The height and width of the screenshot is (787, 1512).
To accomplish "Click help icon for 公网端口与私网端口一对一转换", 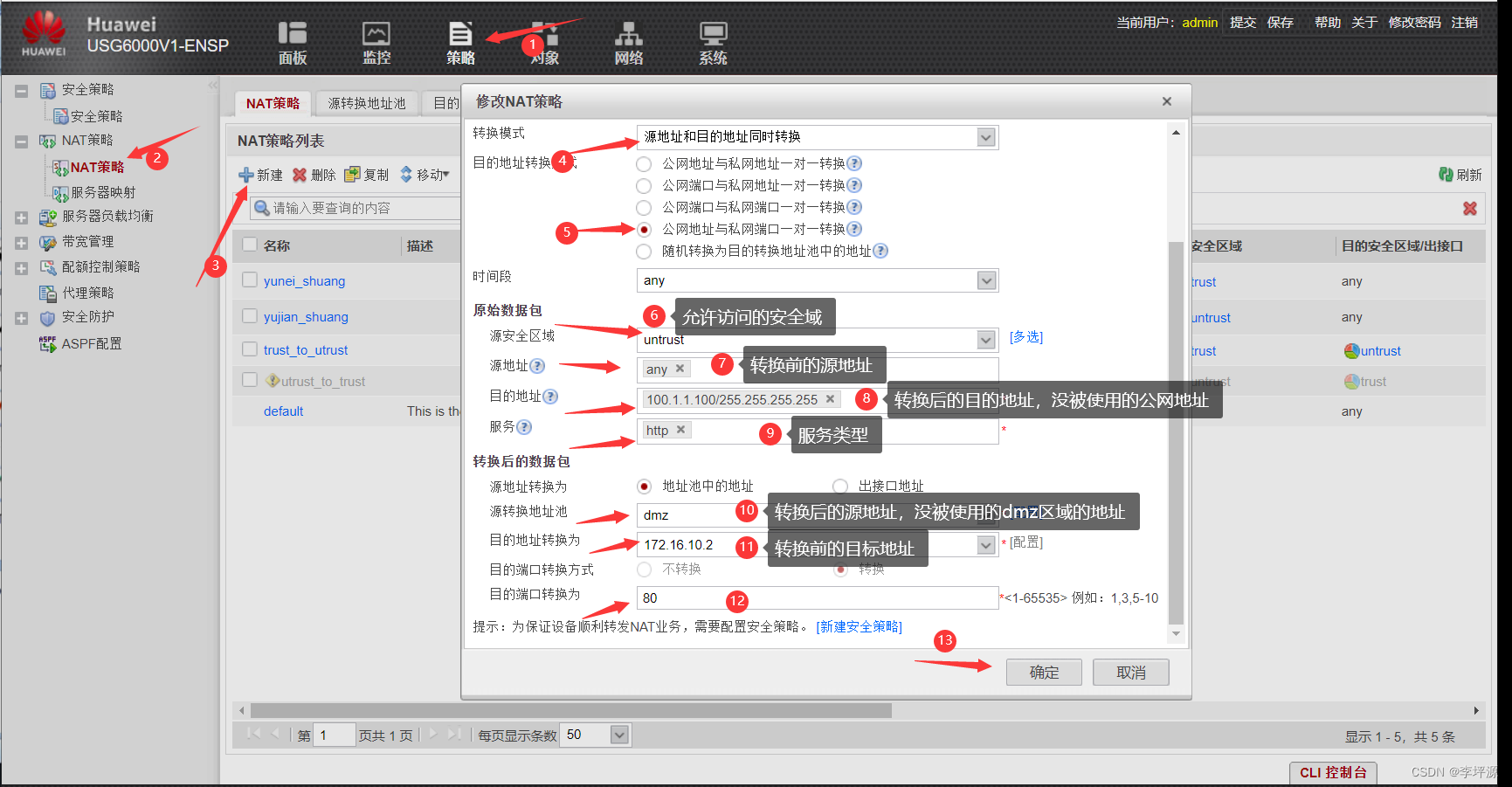I will pos(854,207).
